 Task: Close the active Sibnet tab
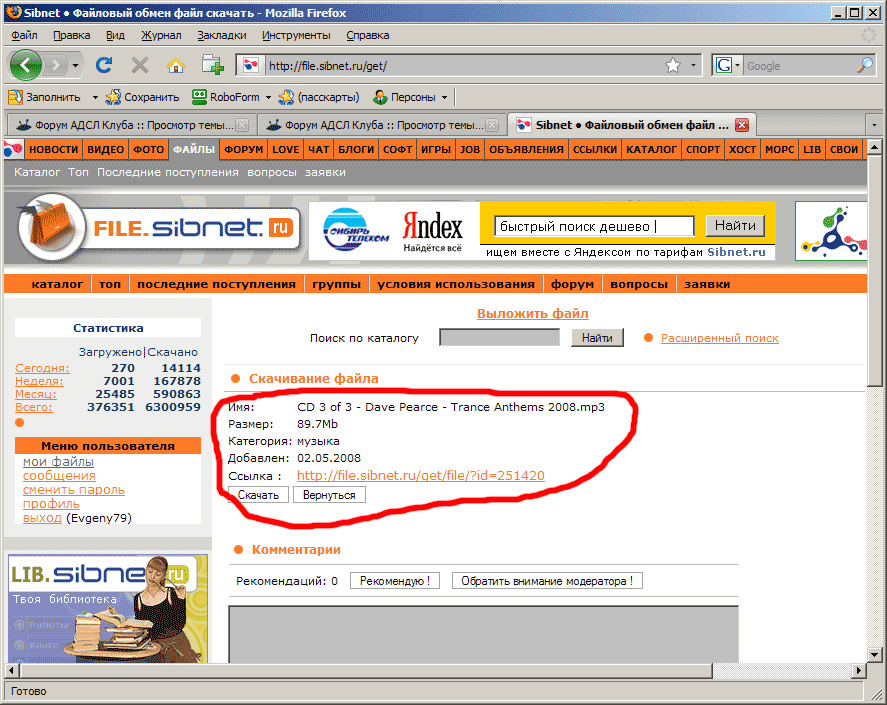pyautogui.click(x=742, y=125)
